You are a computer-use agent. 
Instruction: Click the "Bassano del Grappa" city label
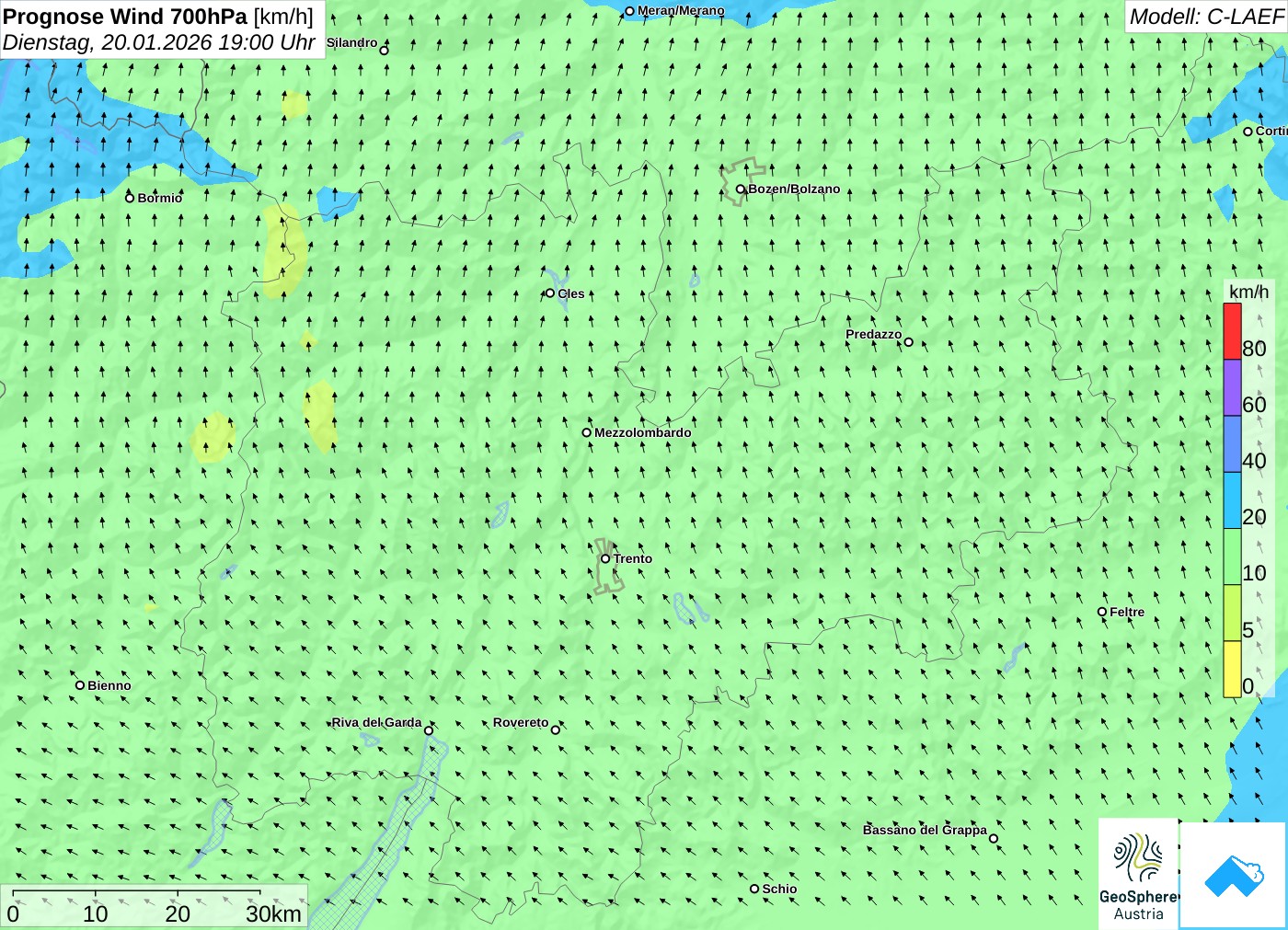pos(925,830)
